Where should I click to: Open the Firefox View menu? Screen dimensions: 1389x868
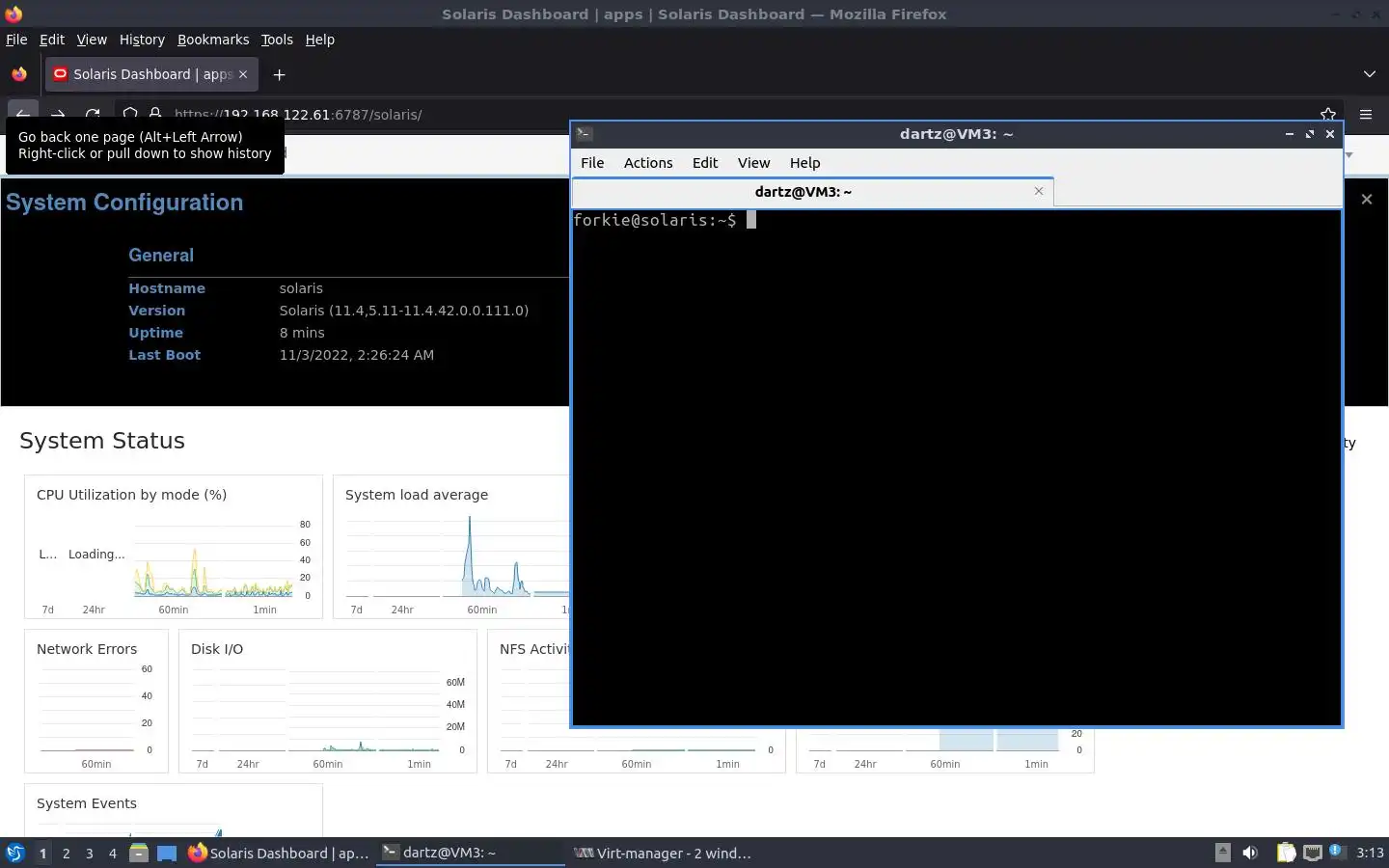pyautogui.click(x=92, y=40)
